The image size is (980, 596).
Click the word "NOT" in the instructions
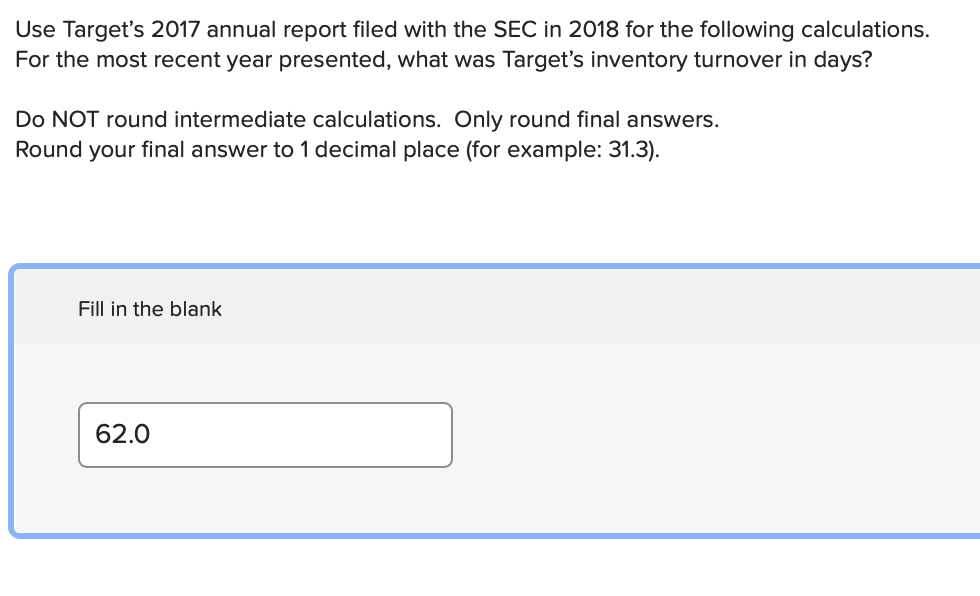point(76,120)
